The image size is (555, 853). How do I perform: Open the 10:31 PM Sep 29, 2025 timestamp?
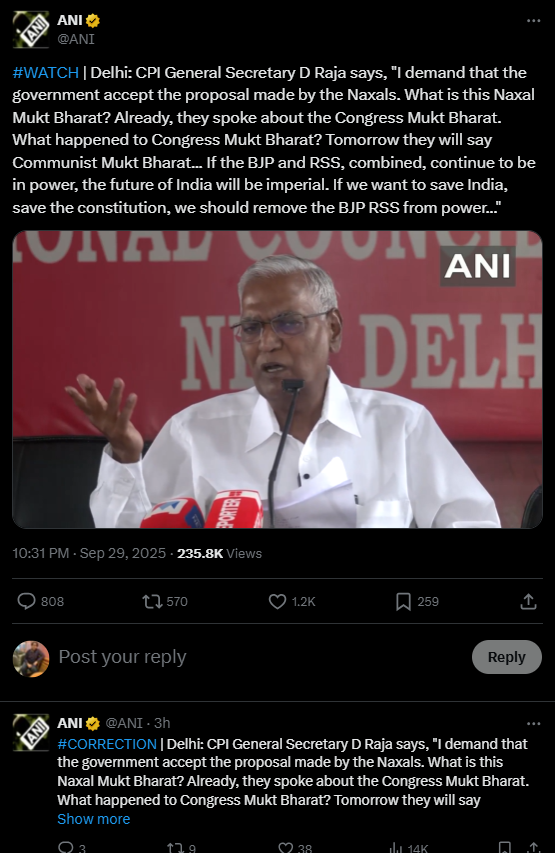[x=89, y=553]
